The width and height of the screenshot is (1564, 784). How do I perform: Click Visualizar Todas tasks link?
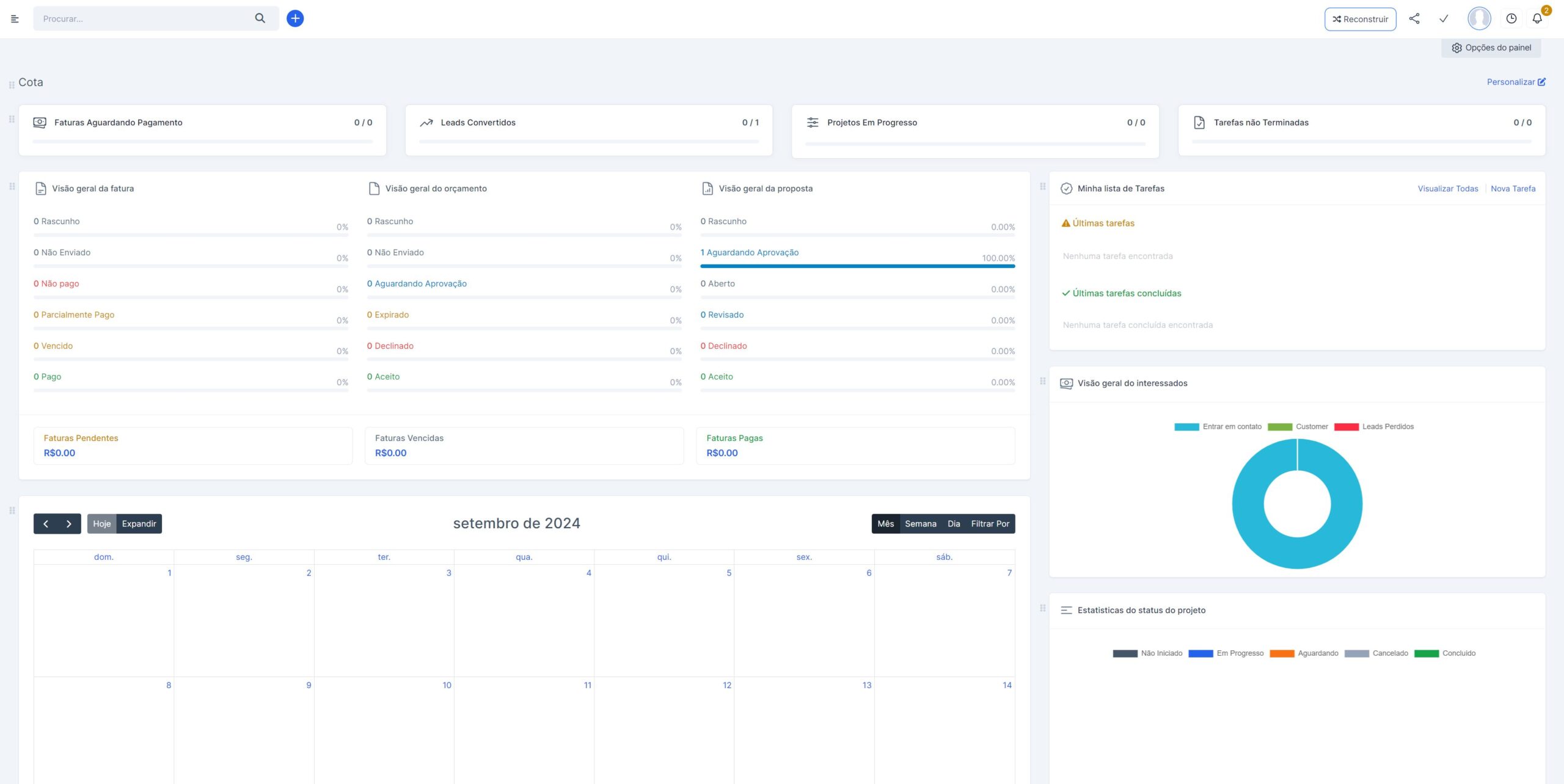(1448, 189)
